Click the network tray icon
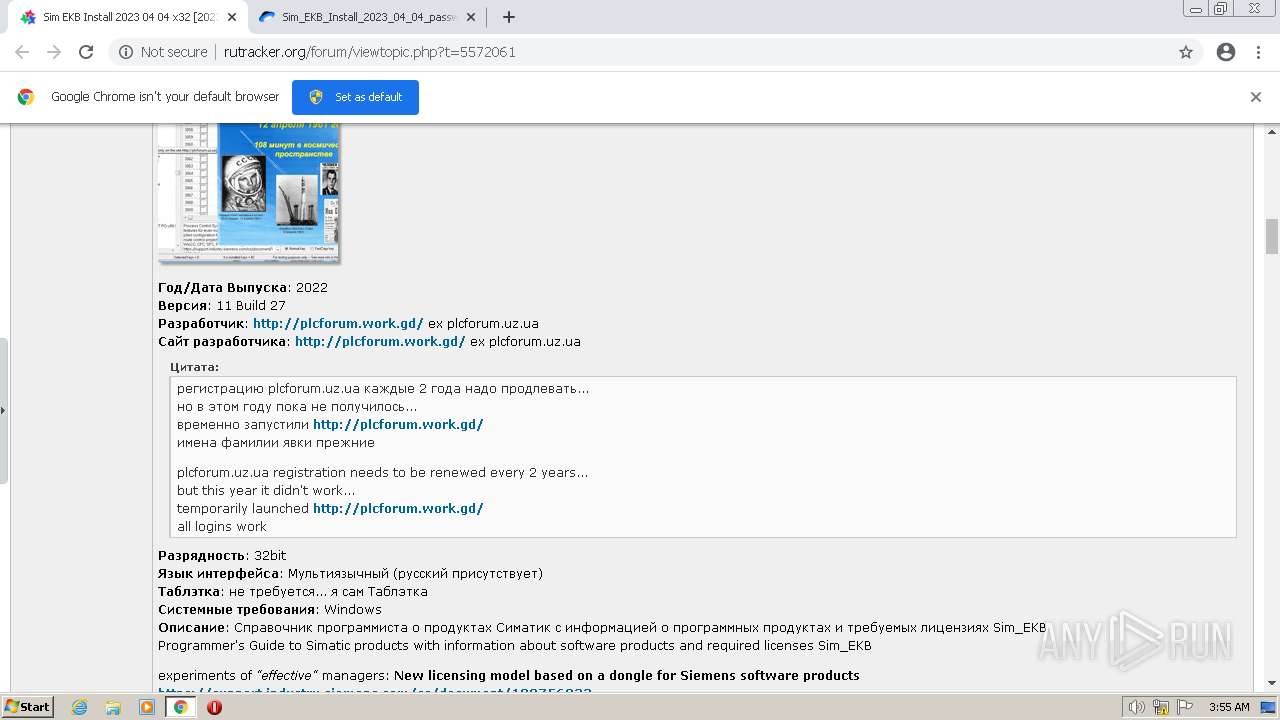 1161,707
